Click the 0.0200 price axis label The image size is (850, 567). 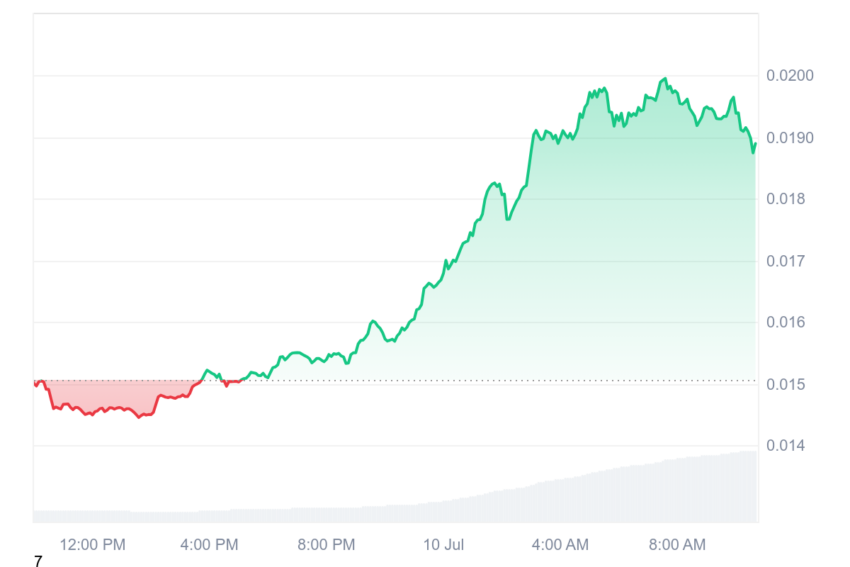789,75
